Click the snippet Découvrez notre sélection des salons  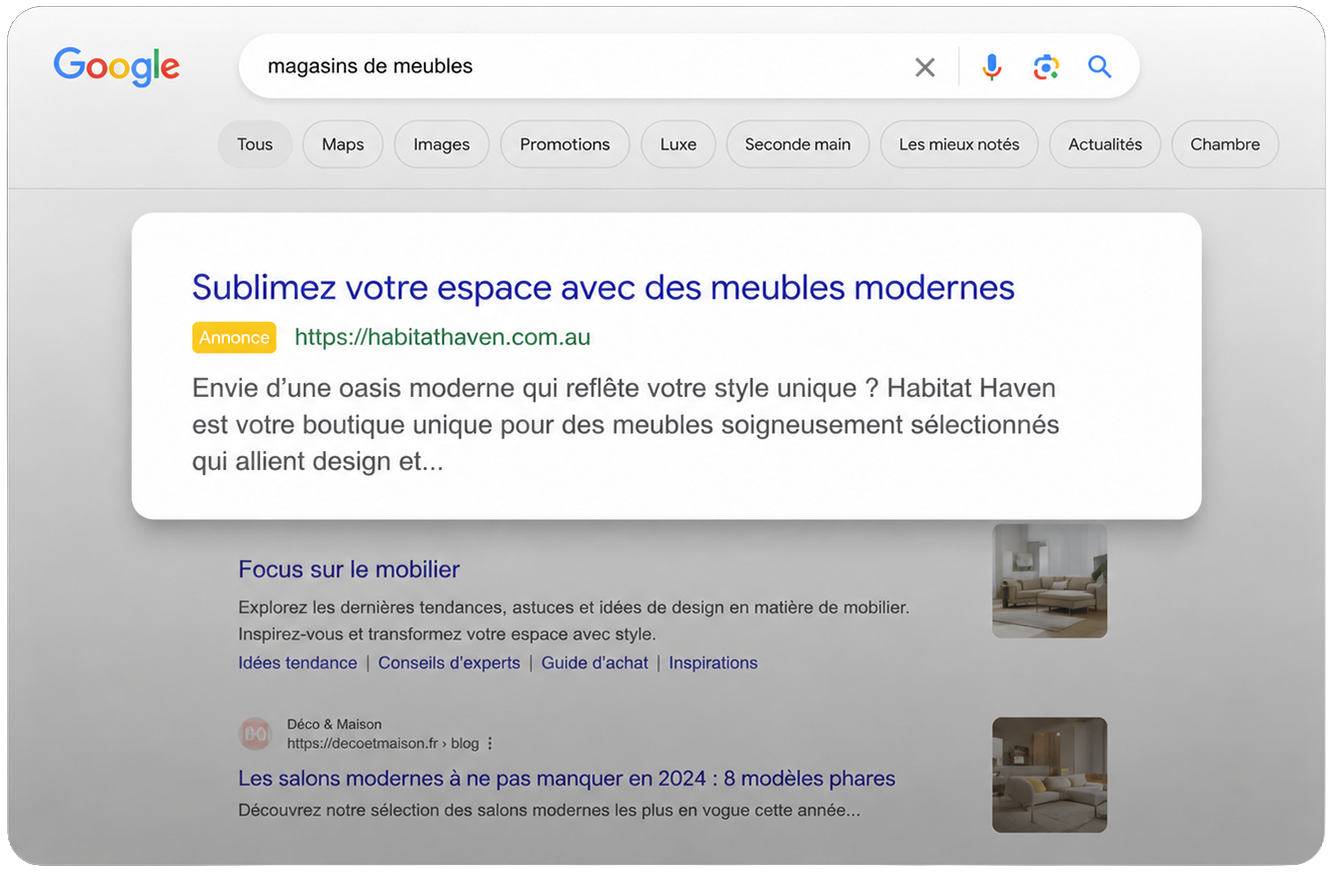549,810
